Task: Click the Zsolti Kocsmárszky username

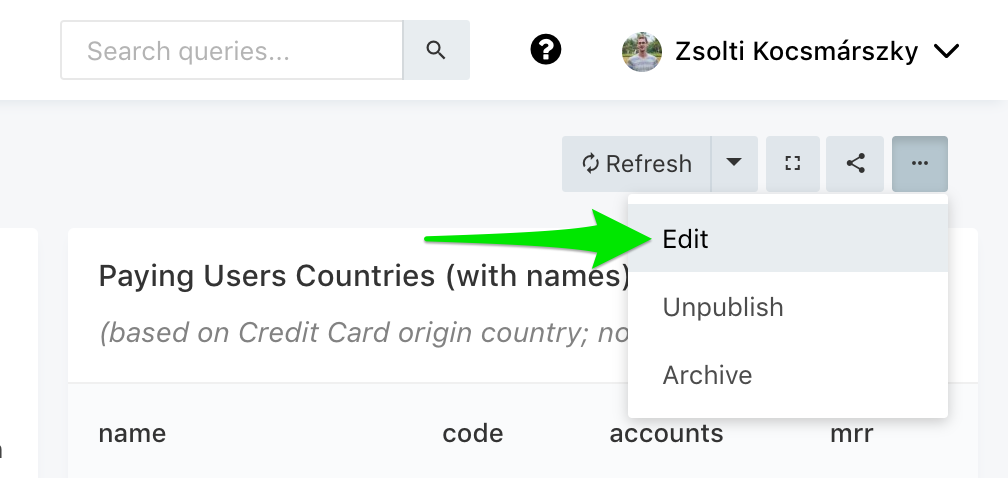Action: [x=796, y=51]
